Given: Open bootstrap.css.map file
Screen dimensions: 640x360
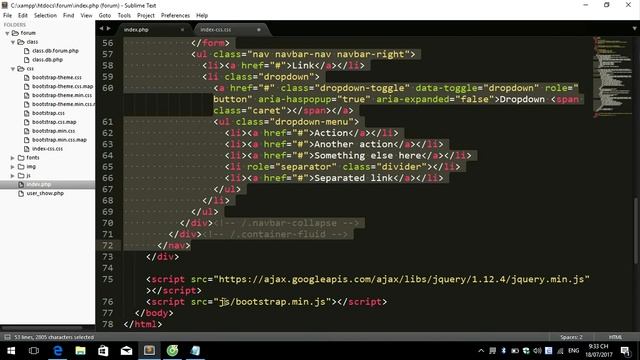Looking at the screenshot, I should (x=54, y=122).
